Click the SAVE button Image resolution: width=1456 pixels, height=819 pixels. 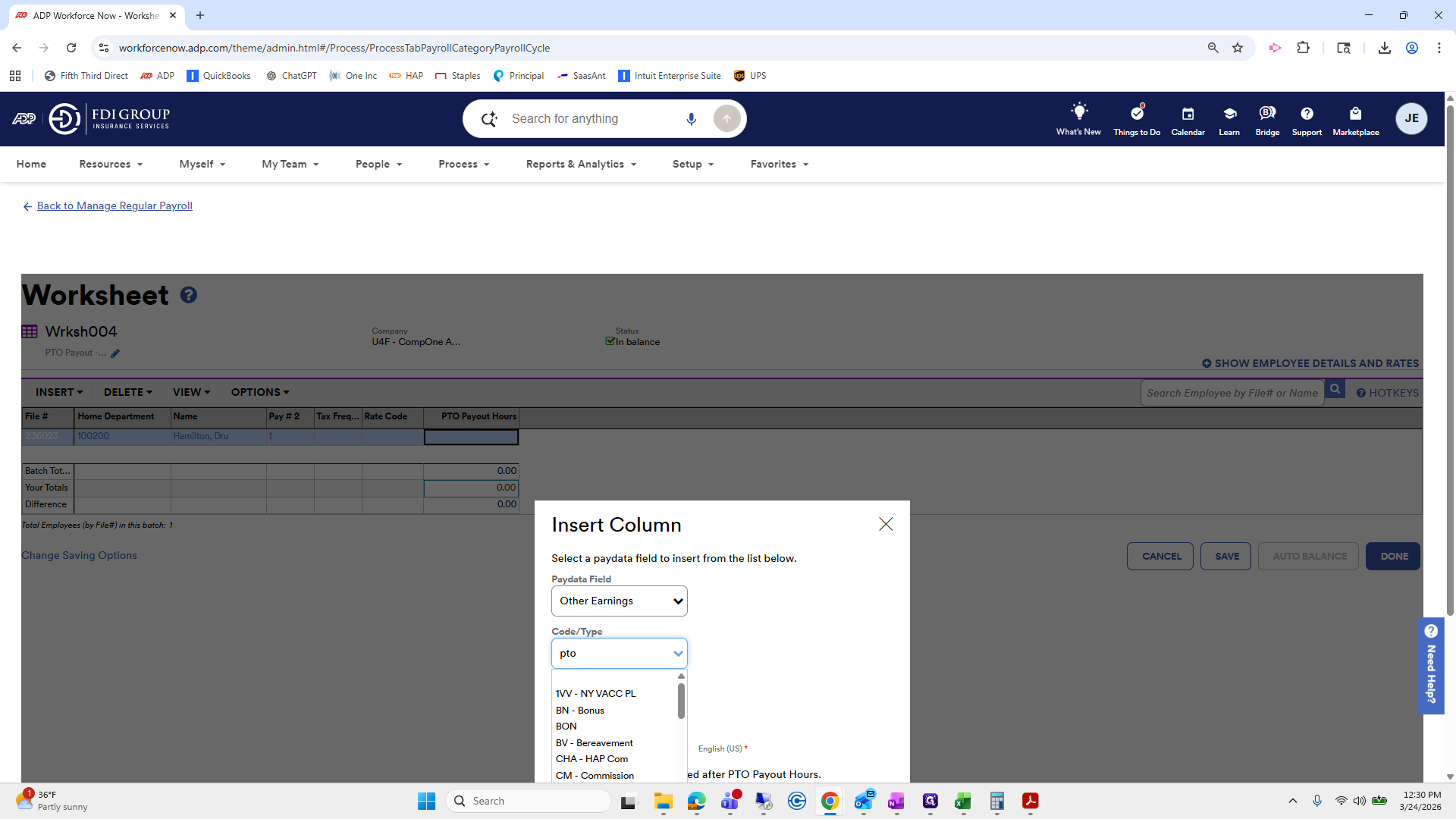tap(1226, 556)
